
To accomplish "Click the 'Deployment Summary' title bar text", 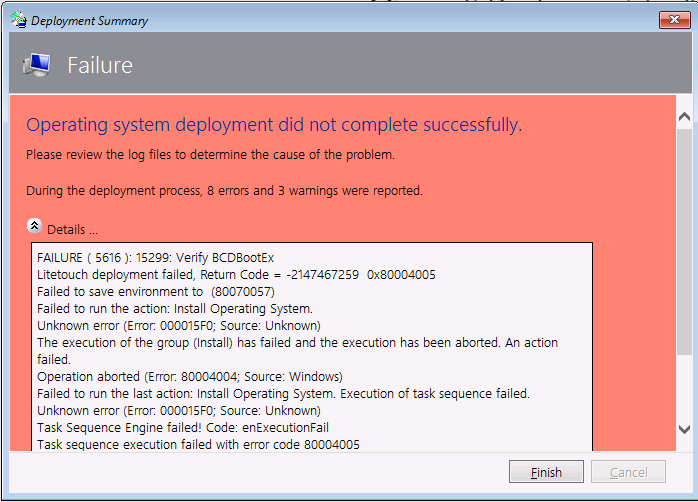I will click(89, 19).
